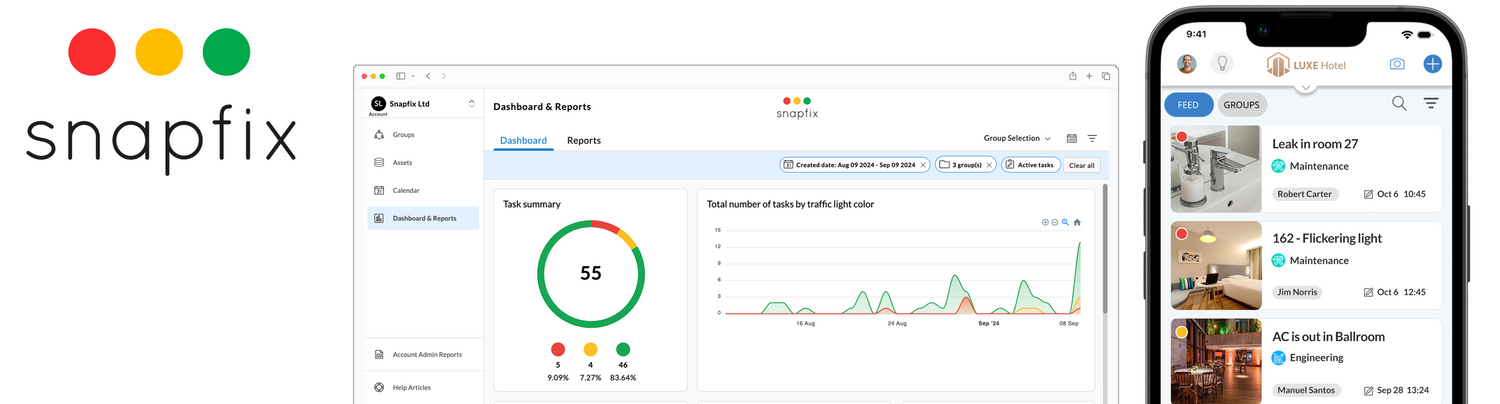Open the camera on the phone app
Viewport: 1500px width, 404px height.
coord(1397,64)
